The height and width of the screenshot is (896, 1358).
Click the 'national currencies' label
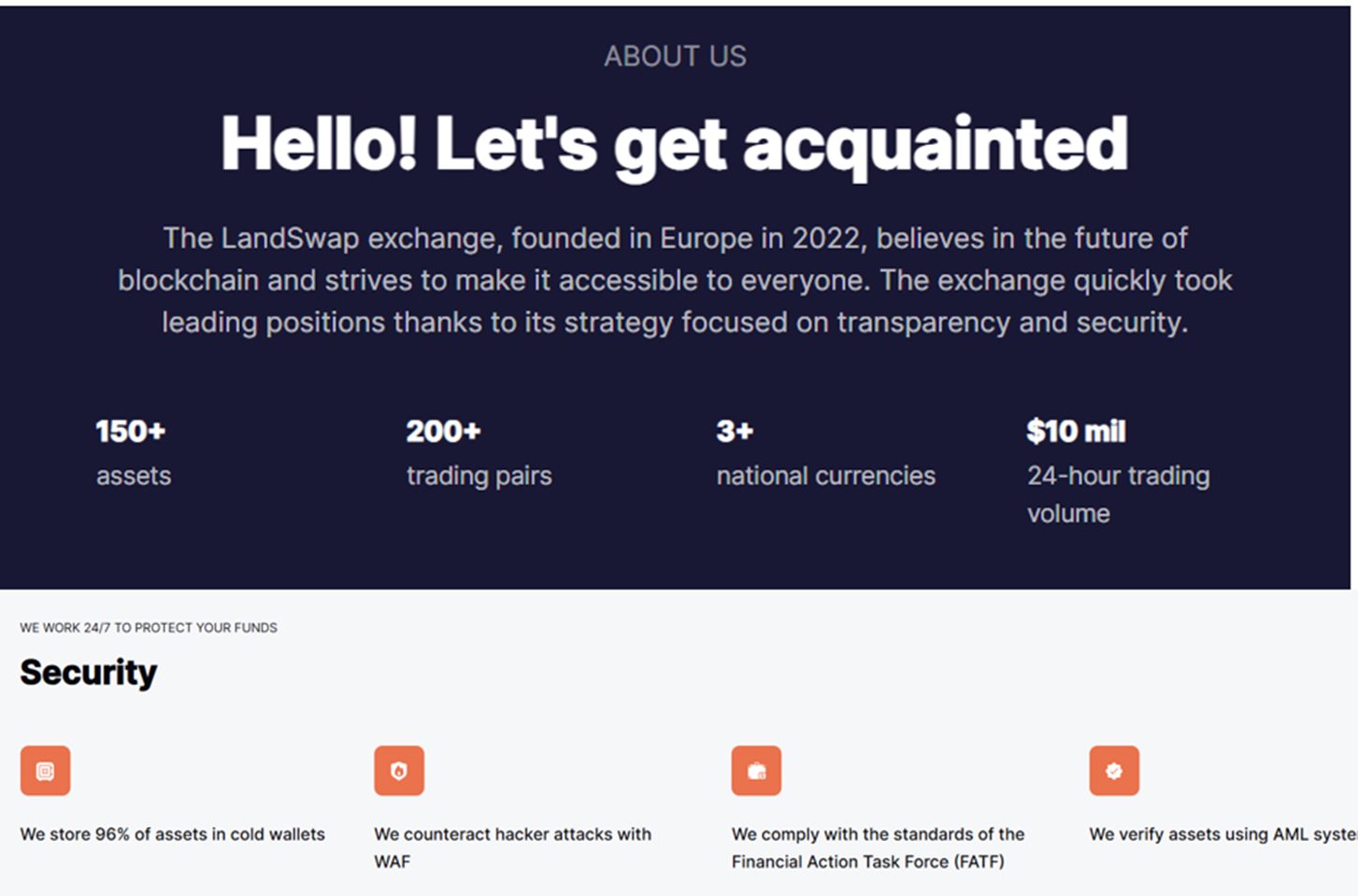(826, 476)
